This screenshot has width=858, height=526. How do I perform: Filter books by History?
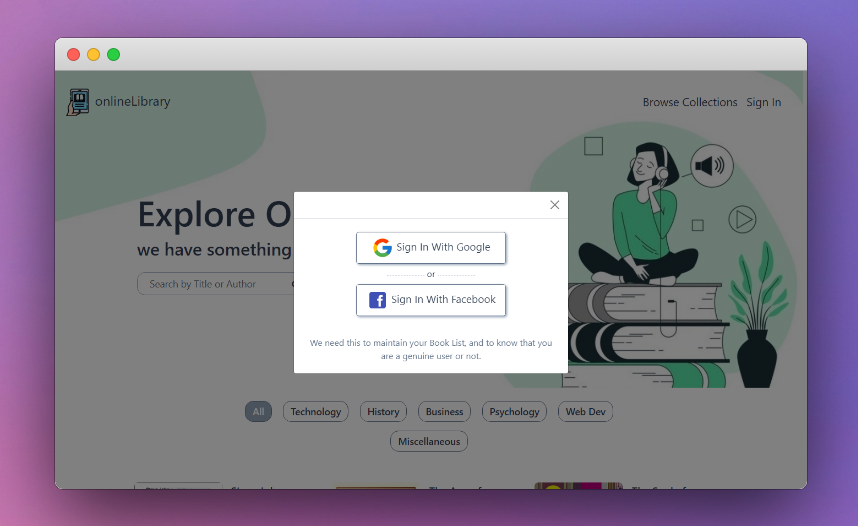[383, 412]
